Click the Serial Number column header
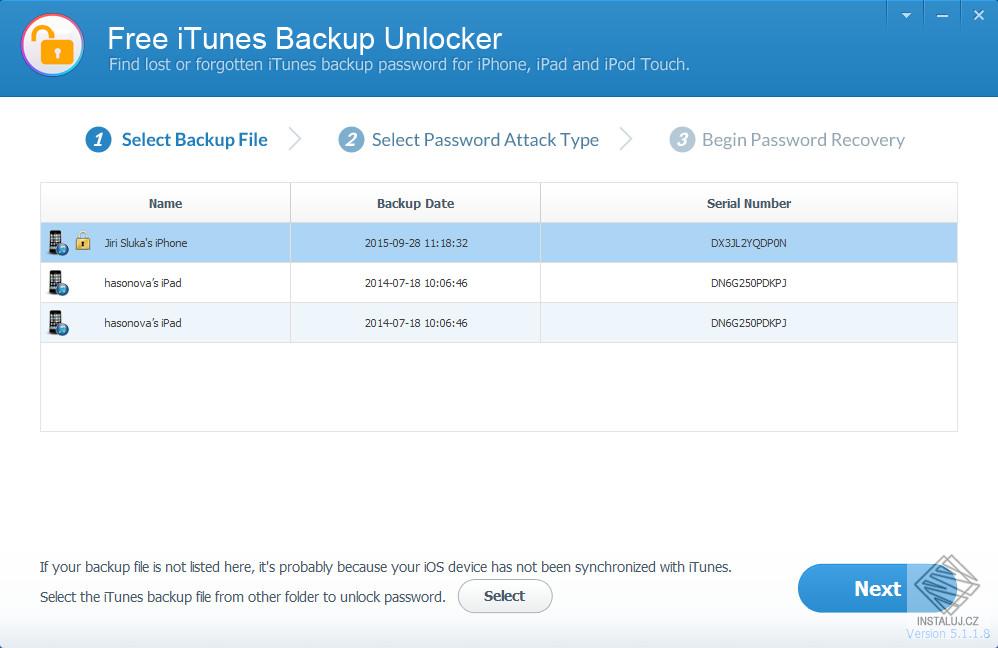Viewport: 998px width, 648px height. click(748, 203)
